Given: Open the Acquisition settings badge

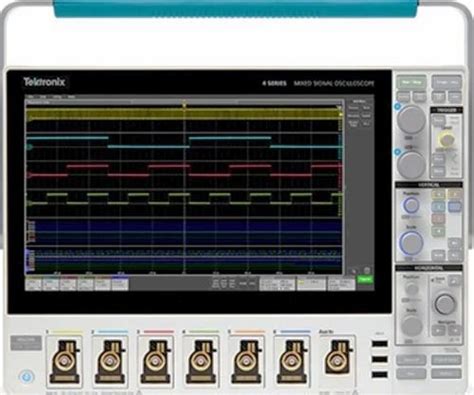Looking at the screenshot, I should (341, 284).
